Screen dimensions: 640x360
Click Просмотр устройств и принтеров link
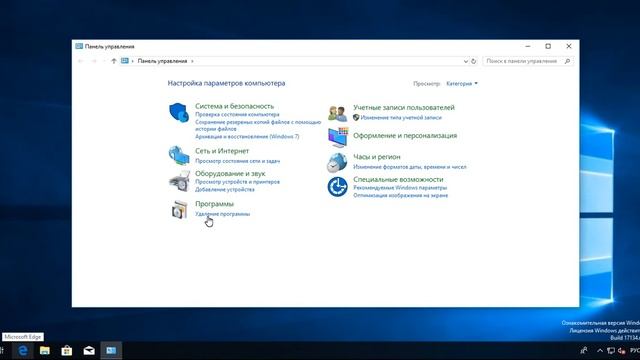pyautogui.click(x=238, y=182)
